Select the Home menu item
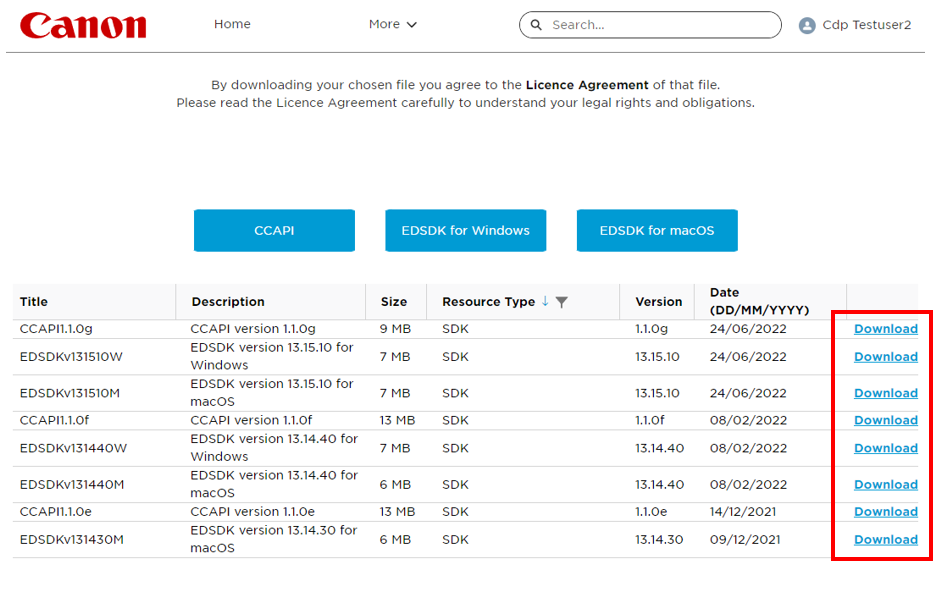Viewport: 950px width, 589px height. 232,24
